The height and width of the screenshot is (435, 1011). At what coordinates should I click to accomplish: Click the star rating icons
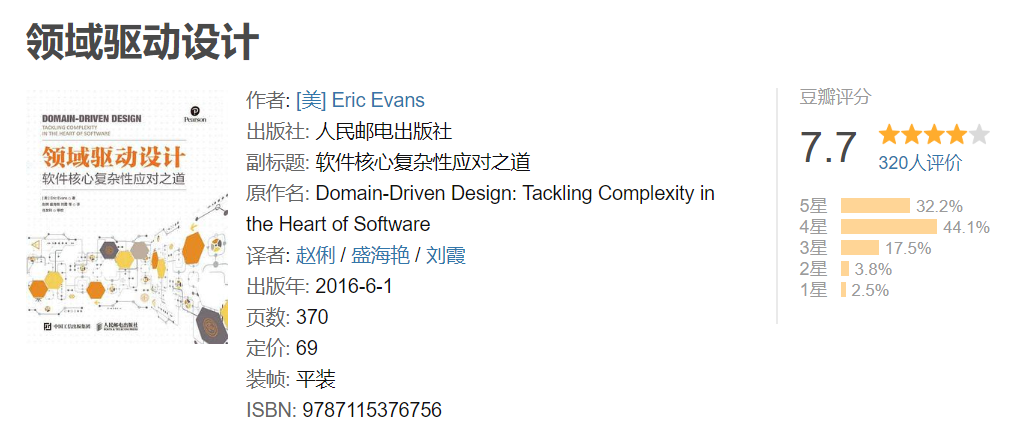[934, 135]
